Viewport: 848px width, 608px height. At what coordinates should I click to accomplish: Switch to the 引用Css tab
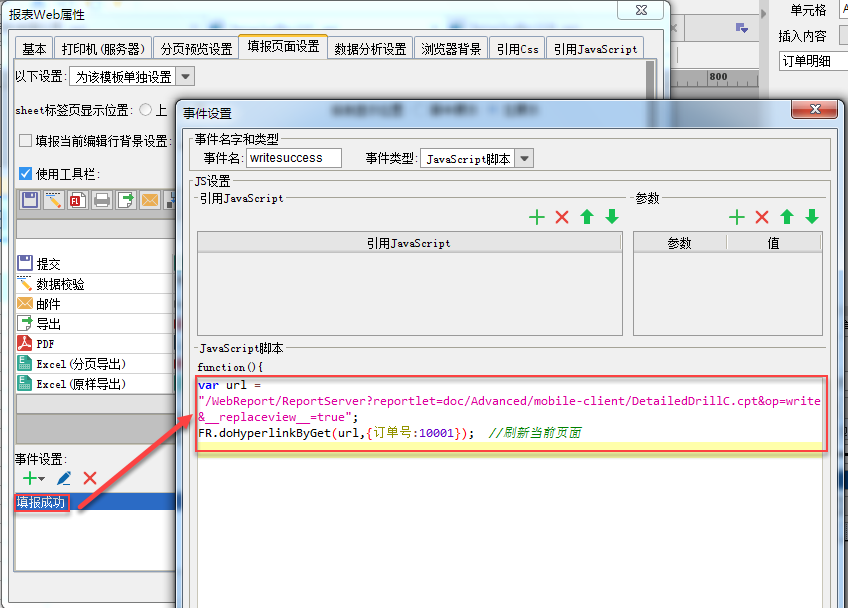click(x=518, y=49)
